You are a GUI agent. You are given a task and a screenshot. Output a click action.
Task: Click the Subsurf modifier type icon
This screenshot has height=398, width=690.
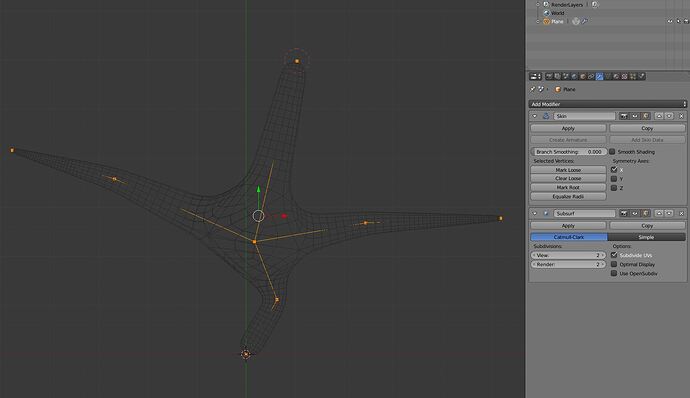pyautogui.click(x=546, y=214)
